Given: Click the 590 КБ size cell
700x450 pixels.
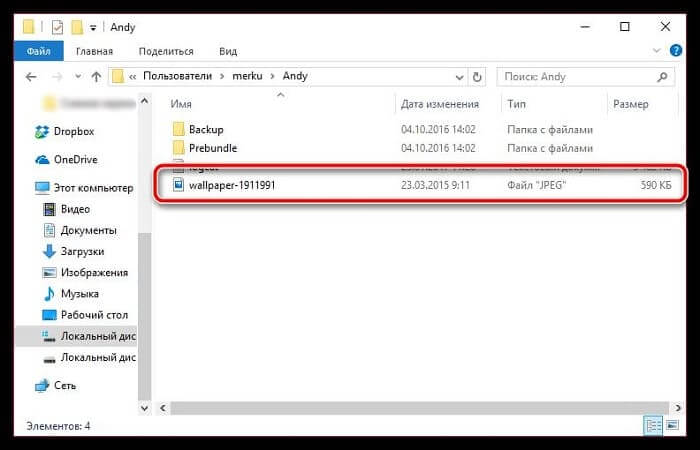Looking at the screenshot, I should point(656,185).
